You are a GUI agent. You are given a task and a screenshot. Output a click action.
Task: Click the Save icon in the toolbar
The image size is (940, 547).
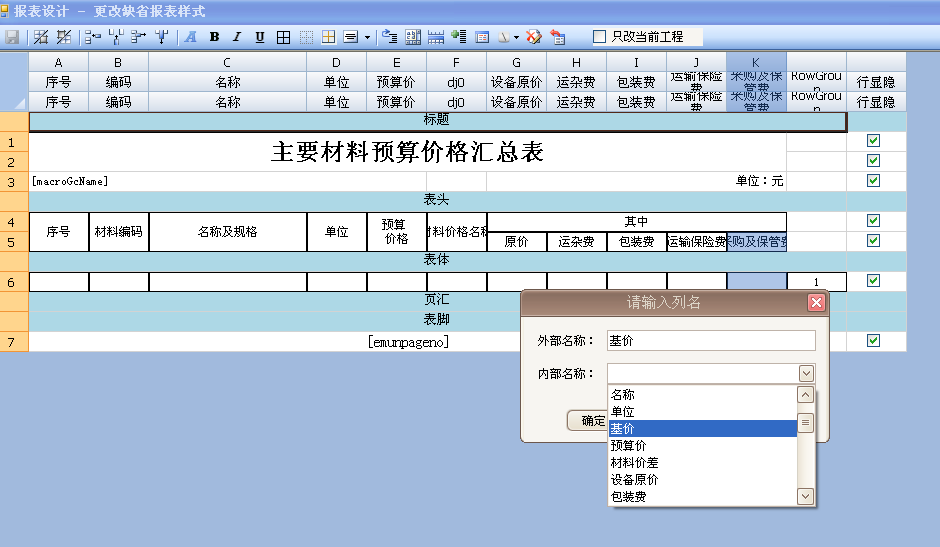click(13, 37)
